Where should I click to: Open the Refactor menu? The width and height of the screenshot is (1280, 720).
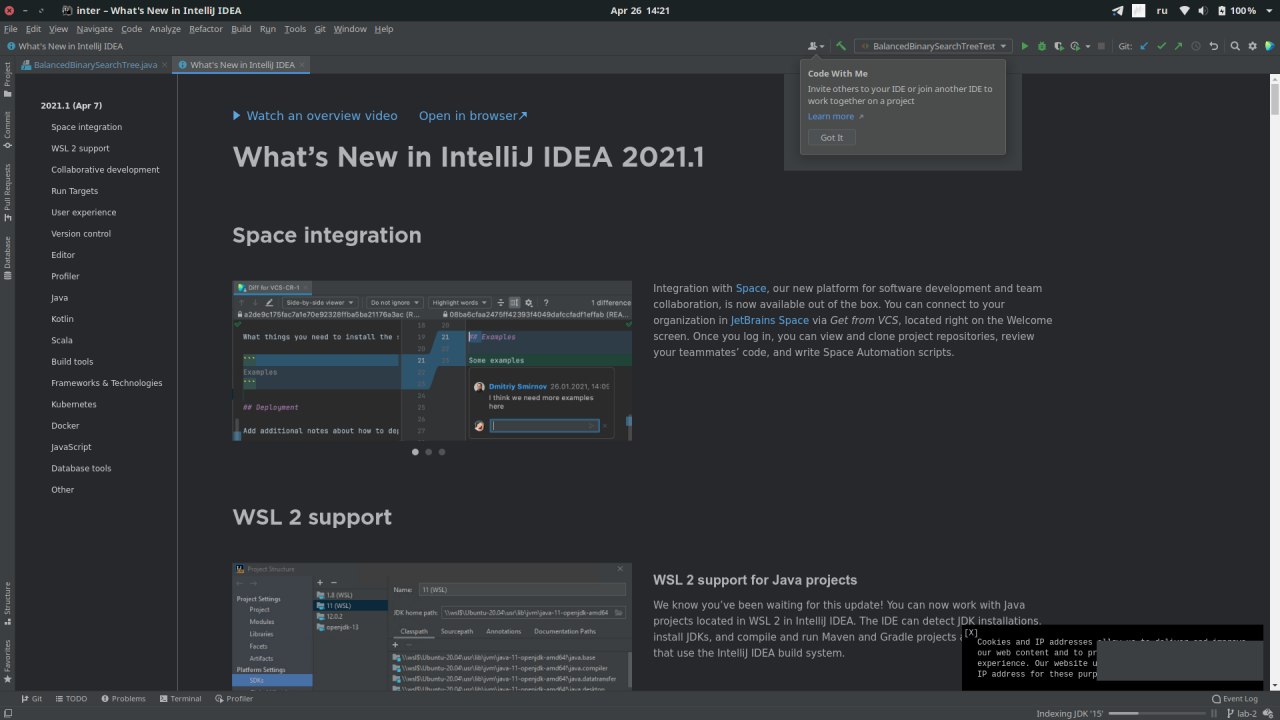[x=206, y=29]
